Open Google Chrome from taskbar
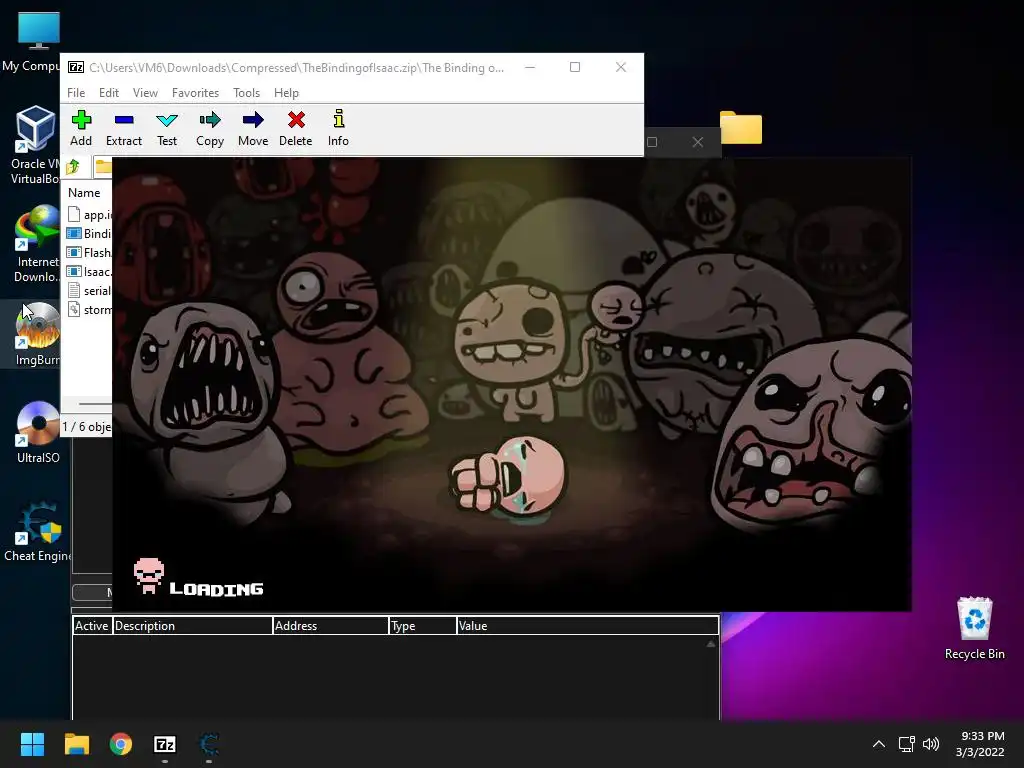The width and height of the screenshot is (1024, 768). coord(121,744)
